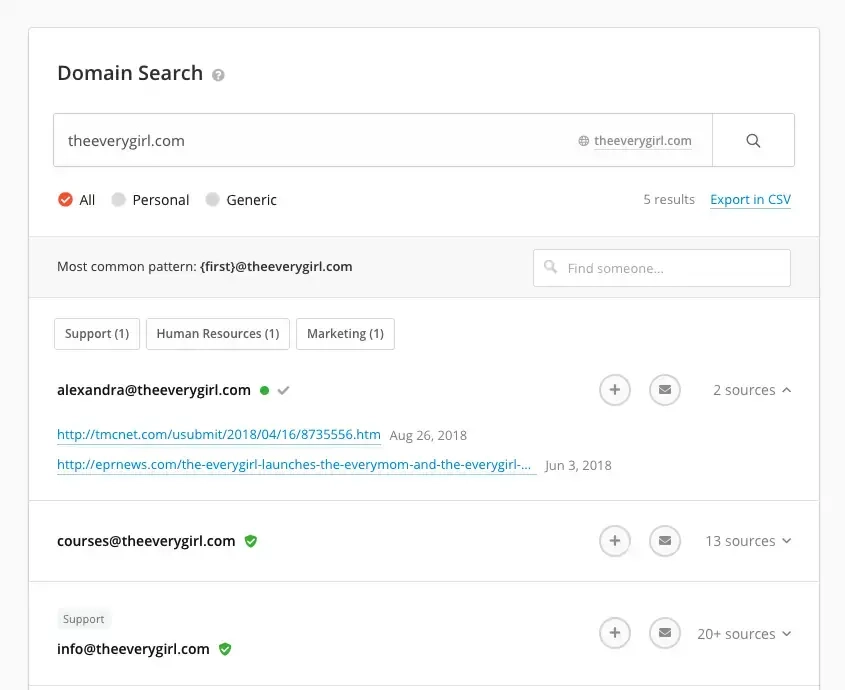This screenshot has width=845, height=690.
Task: Filter by Marketing department tag
Action: pyautogui.click(x=345, y=334)
